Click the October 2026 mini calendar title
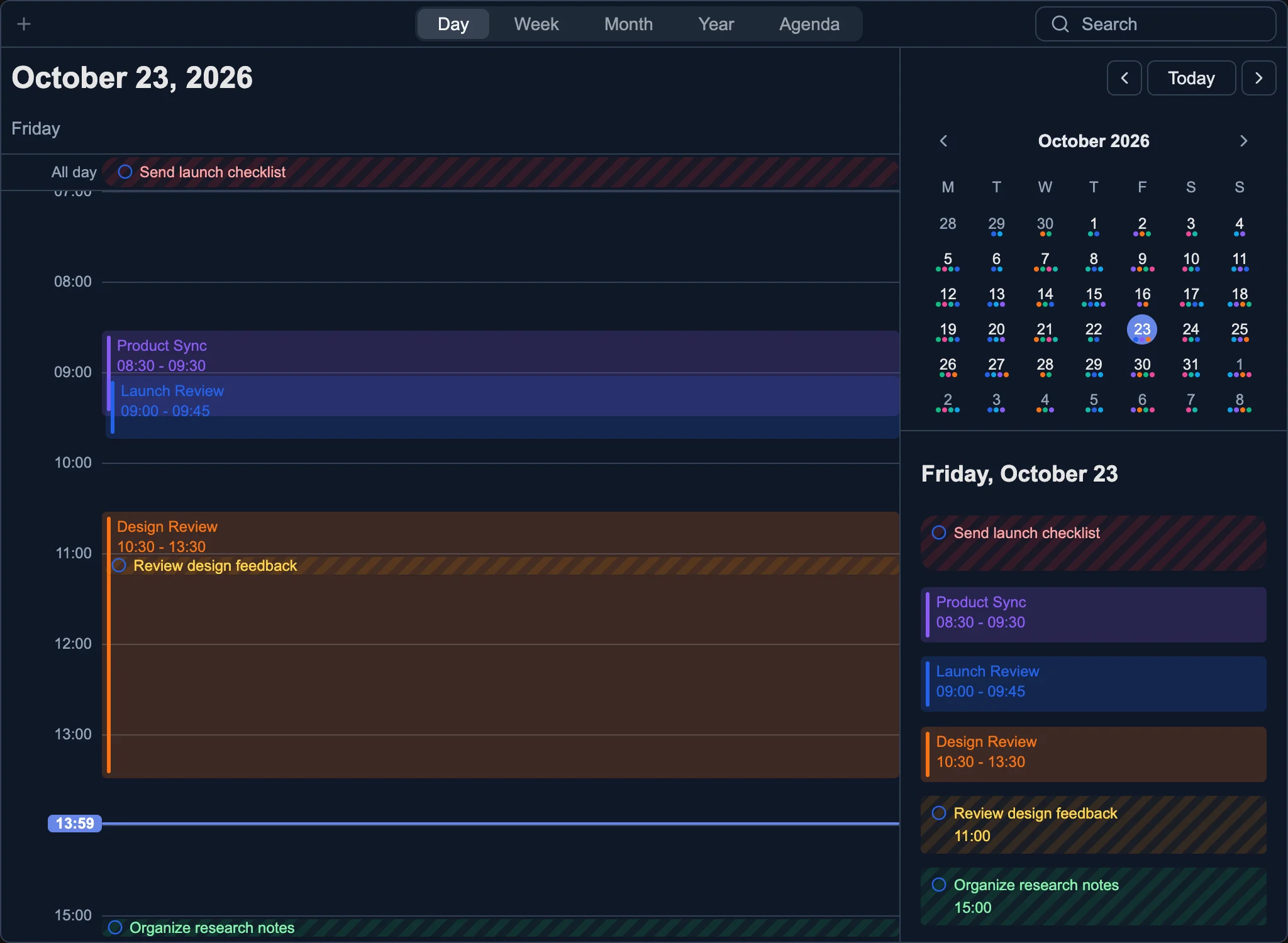The width and height of the screenshot is (1288, 943). 1093,141
